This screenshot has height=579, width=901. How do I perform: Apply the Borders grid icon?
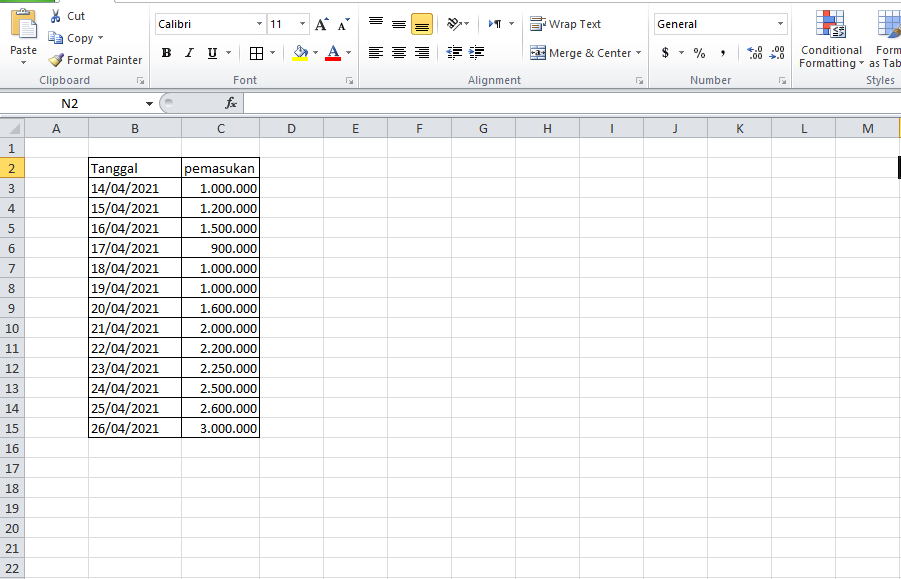click(256, 53)
